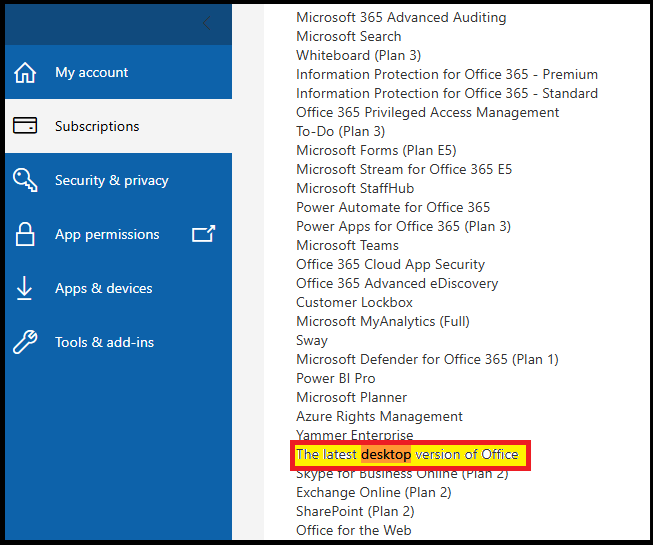Select the Microsoft 365 Advanced Auditing entry
Image resolution: width=654 pixels, height=546 pixels.
[401, 18]
